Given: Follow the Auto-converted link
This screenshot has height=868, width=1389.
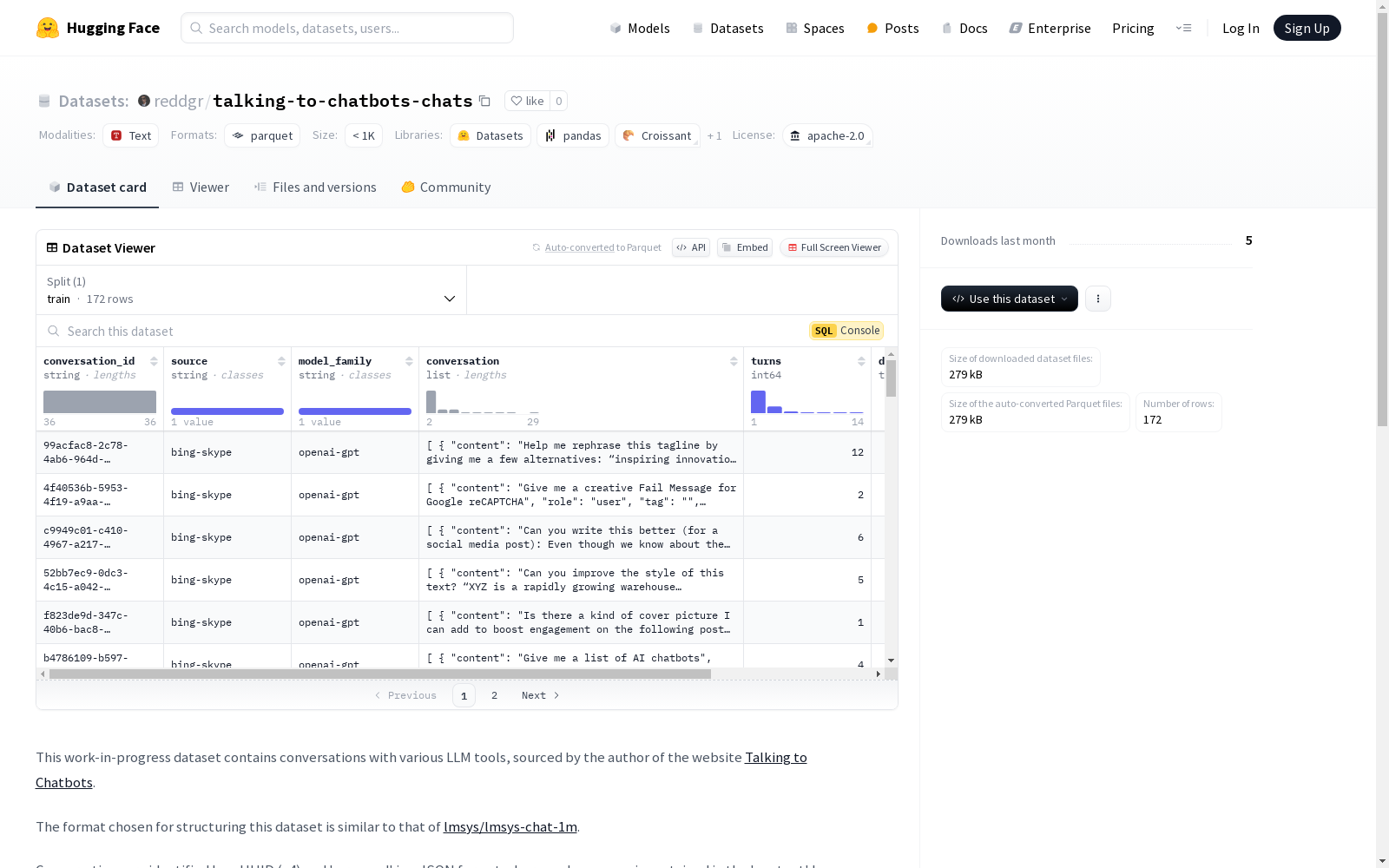Looking at the screenshot, I should pos(579,247).
